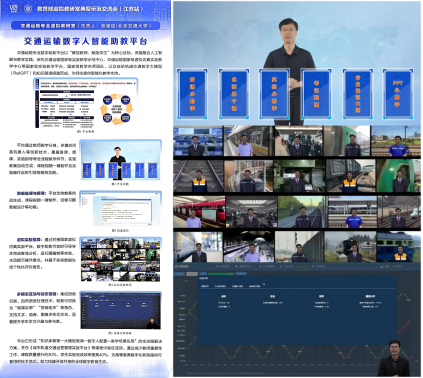
Task: Click the small avatar-with-cards figure on poster
Action: [120, 160]
